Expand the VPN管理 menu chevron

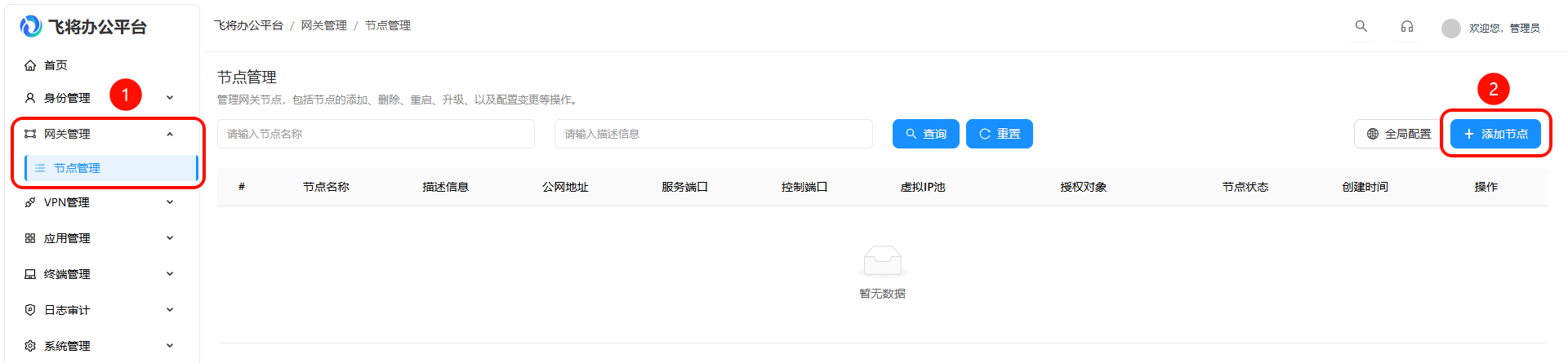(x=170, y=202)
